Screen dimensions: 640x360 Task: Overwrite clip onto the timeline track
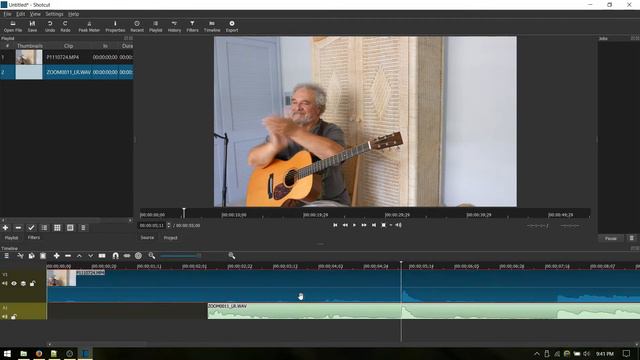102,256
